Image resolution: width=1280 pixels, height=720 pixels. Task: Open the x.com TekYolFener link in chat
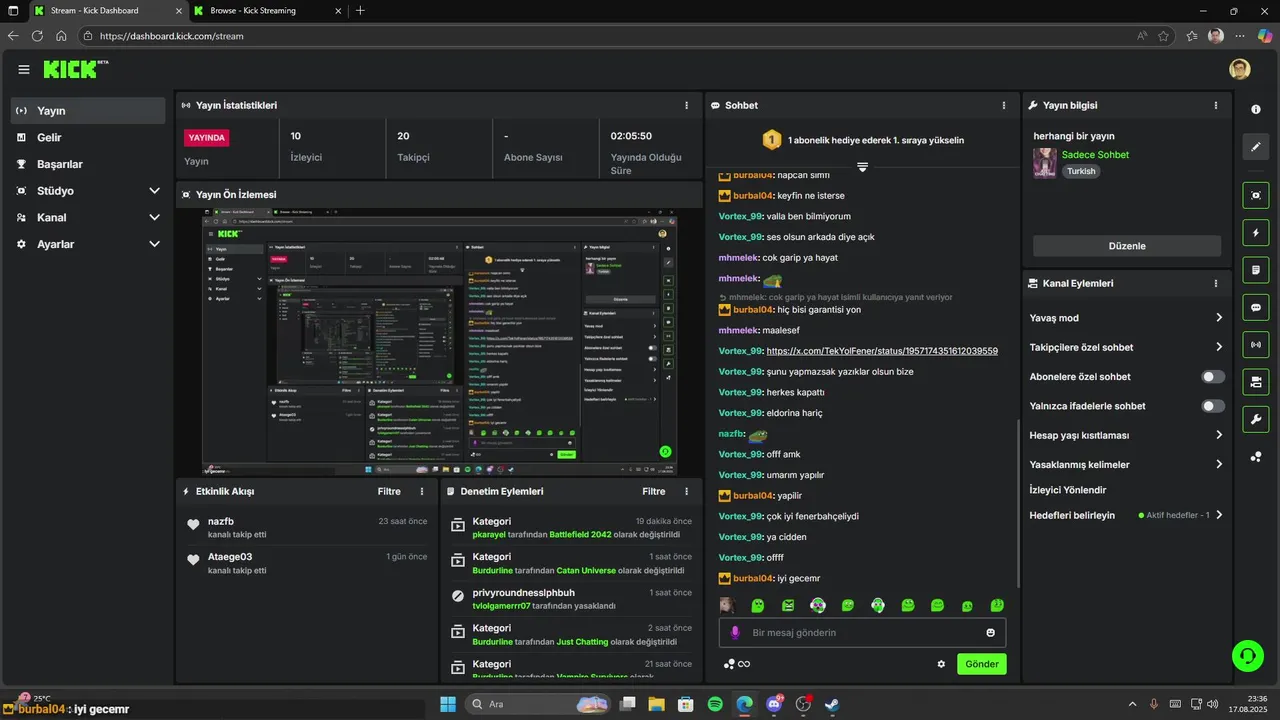point(882,351)
